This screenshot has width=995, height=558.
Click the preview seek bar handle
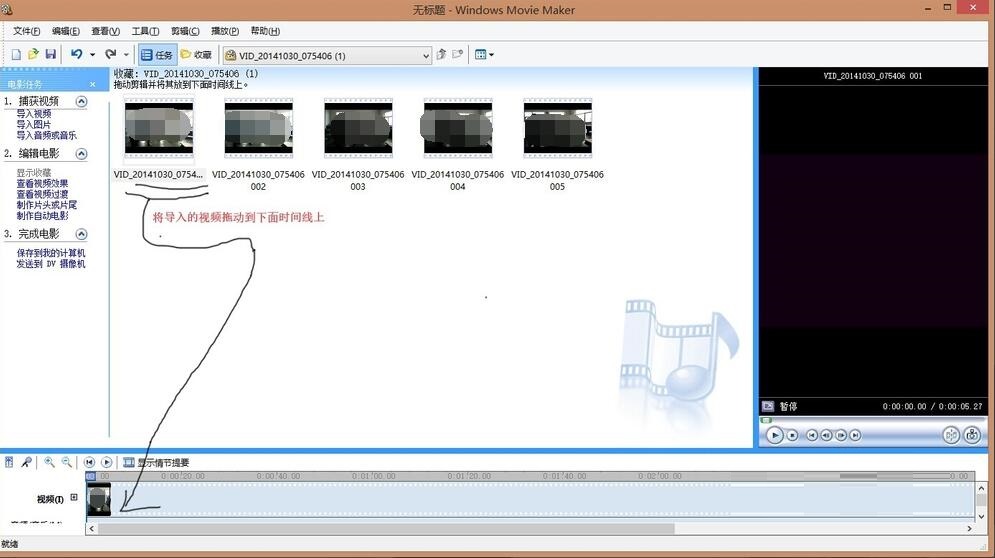pyautogui.click(x=766, y=420)
